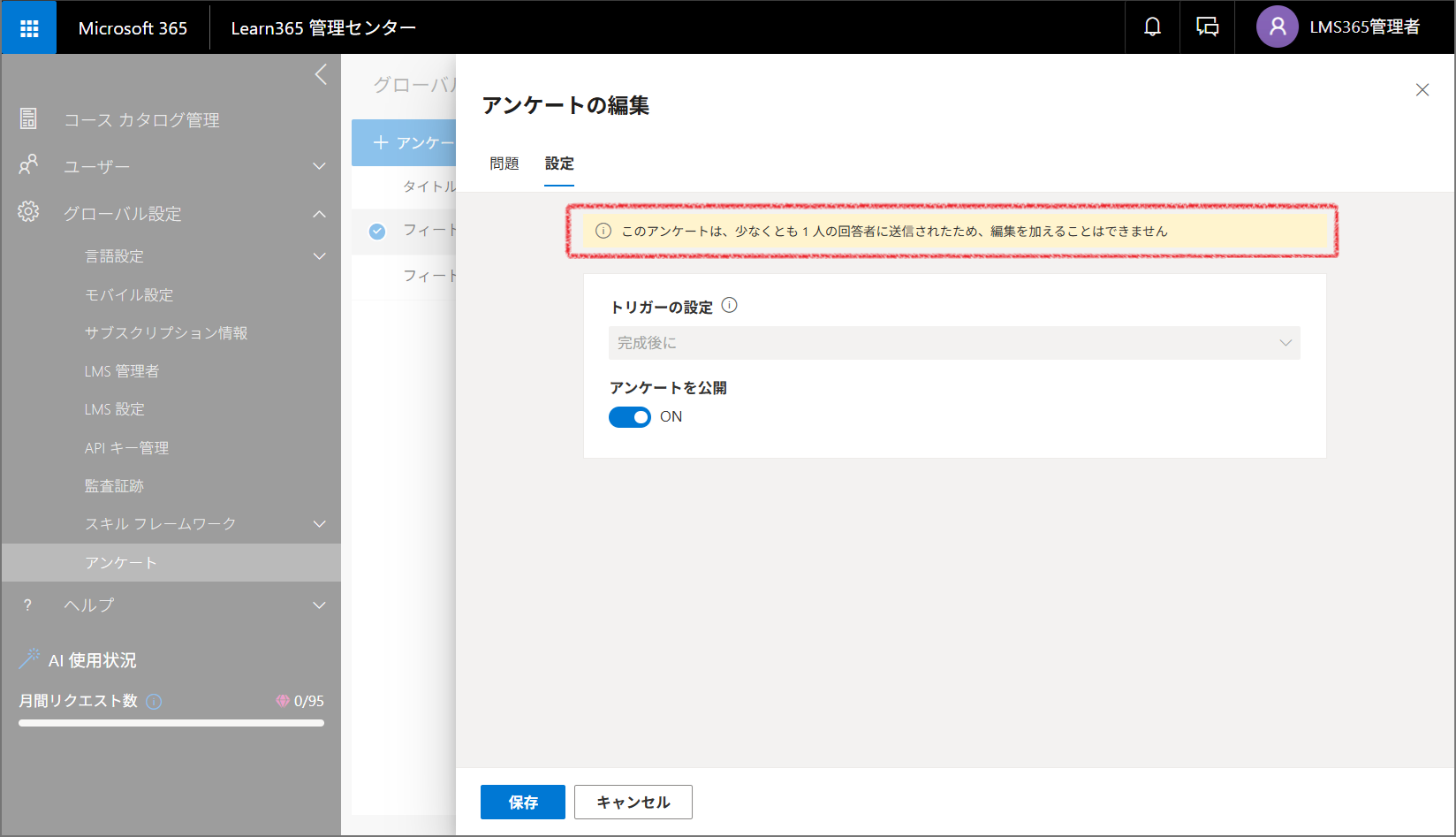Click the unchecked フィード list row

[404, 276]
